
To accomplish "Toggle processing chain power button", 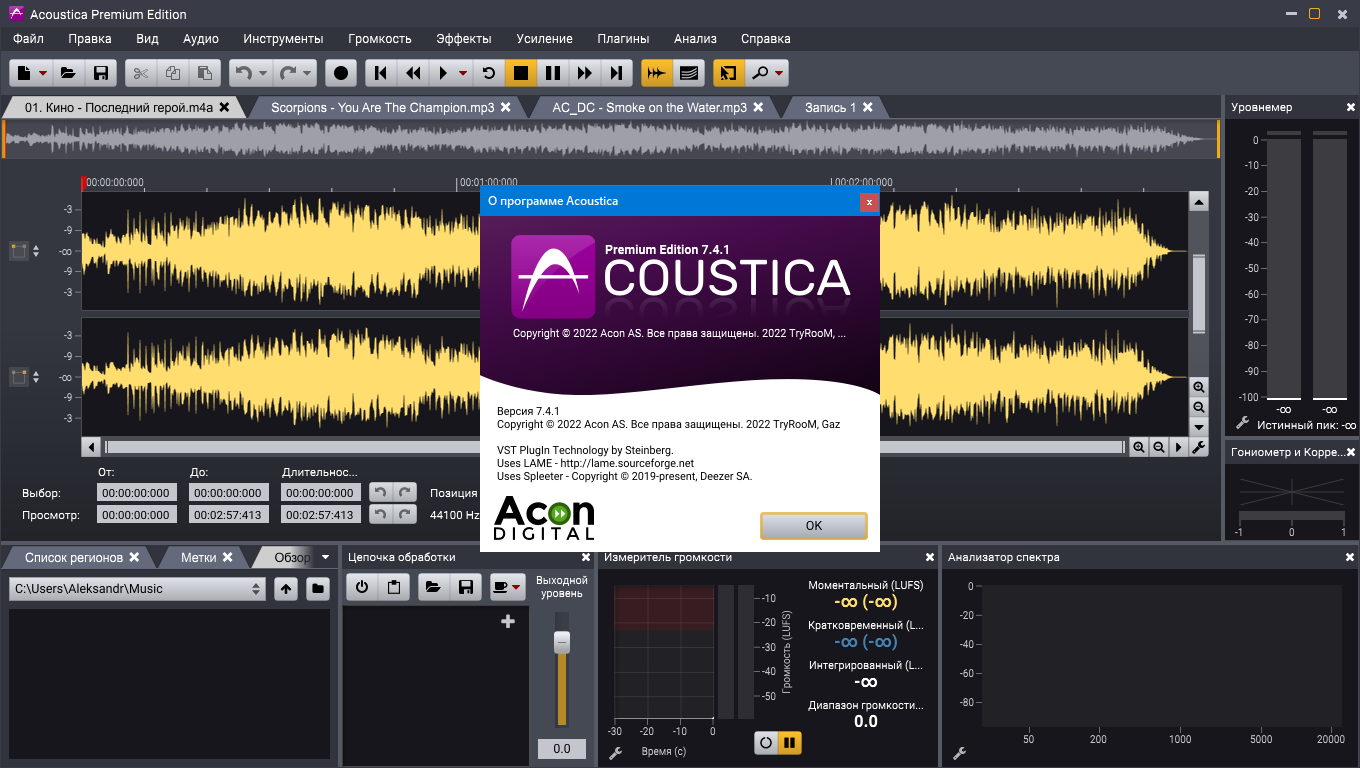I will pyautogui.click(x=362, y=588).
